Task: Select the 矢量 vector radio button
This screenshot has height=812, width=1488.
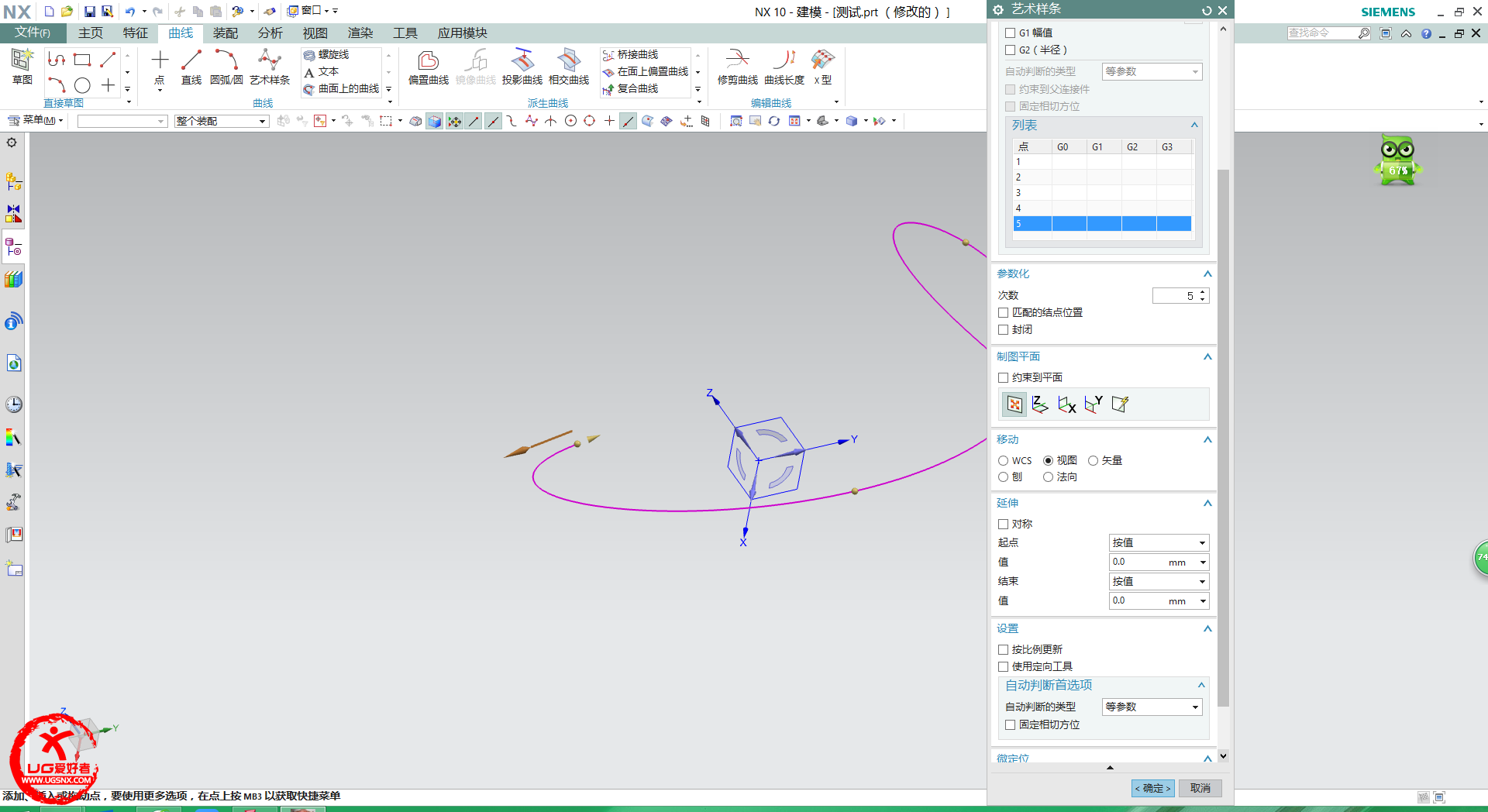Action: (1094, 460)
